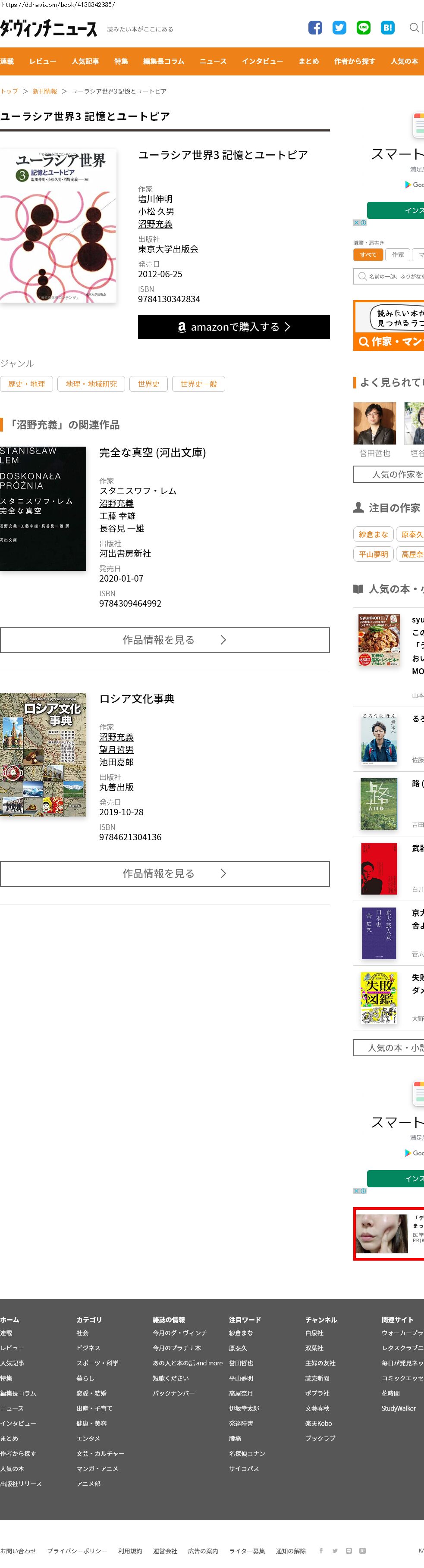
Task: Share page via Twitter header icon
Action: point(339,28)
